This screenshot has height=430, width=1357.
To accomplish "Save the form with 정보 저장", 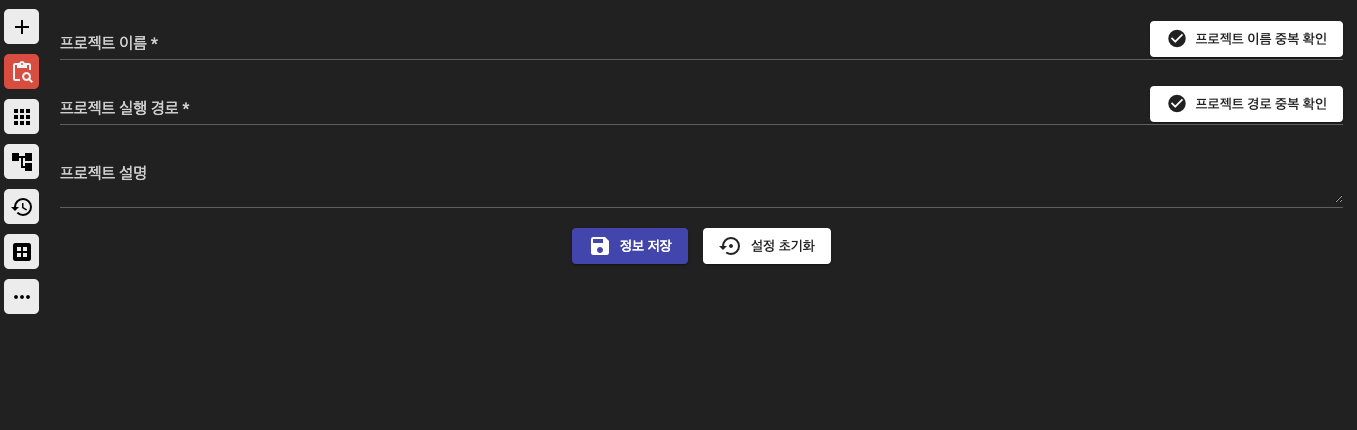I will point(630,246).
